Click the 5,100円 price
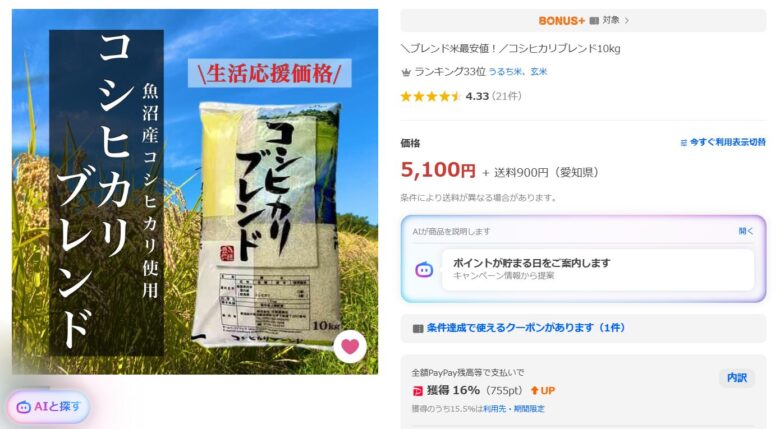 [438, 170]
